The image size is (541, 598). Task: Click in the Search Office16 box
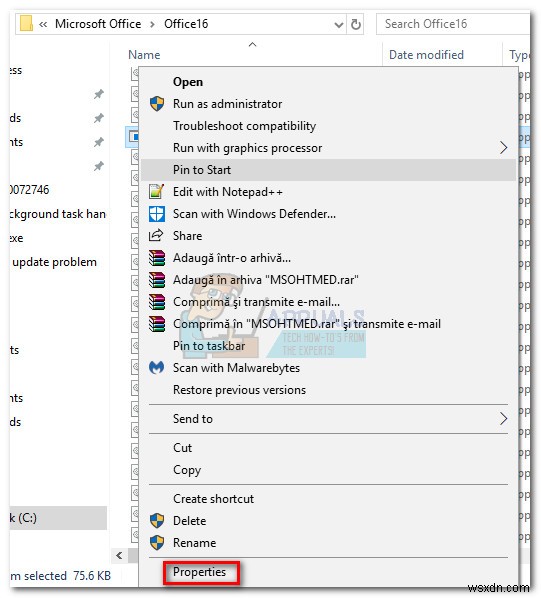(x=453, y=24)
